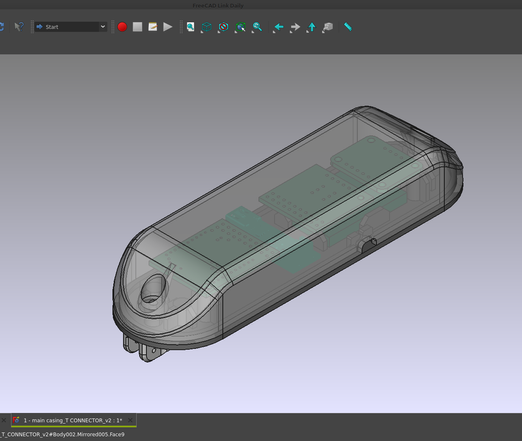Switch to main casing_T CONNECTOR_v2 tab
Screen dimensions: 522x441
pyautogui.click(x=73, y=420)
